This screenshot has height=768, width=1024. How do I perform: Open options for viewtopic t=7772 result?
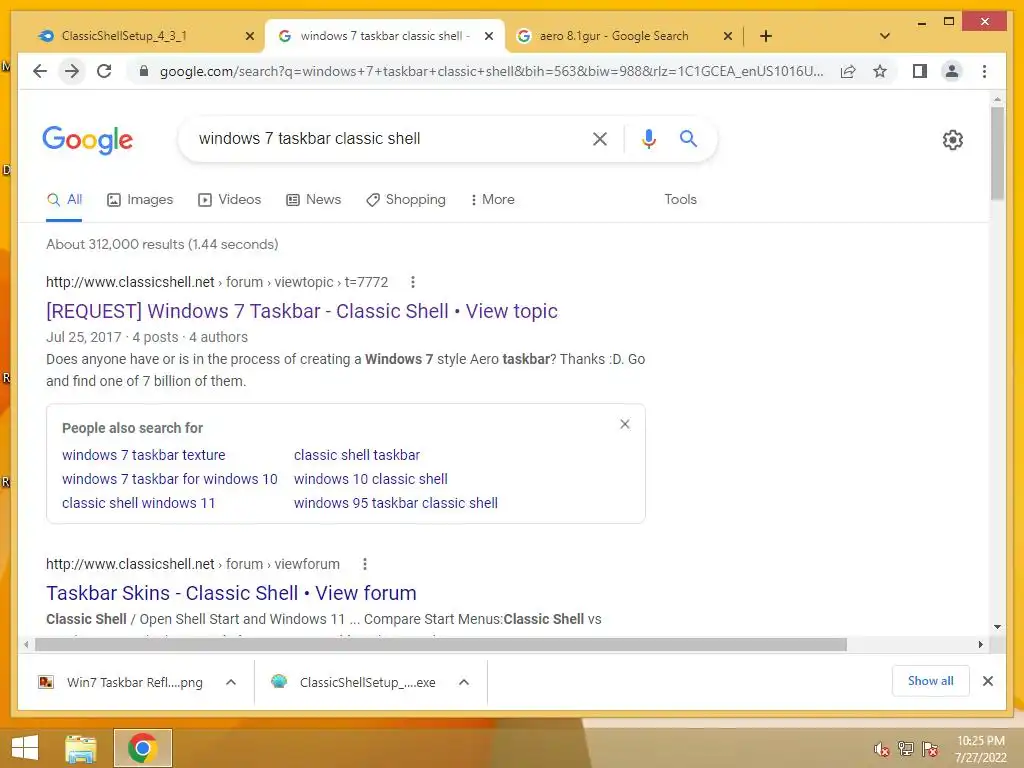click(x=412, y=282)
